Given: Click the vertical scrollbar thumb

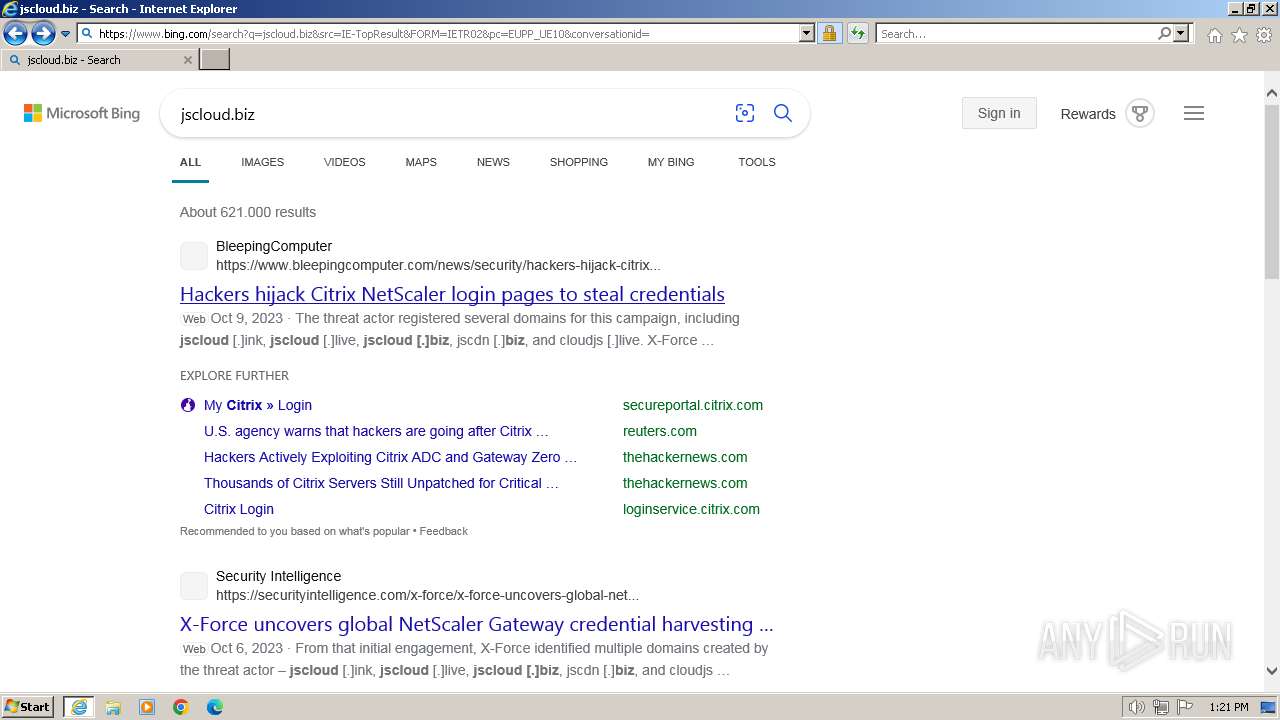Looking at the screenshot, I should tap(1272, 190).
